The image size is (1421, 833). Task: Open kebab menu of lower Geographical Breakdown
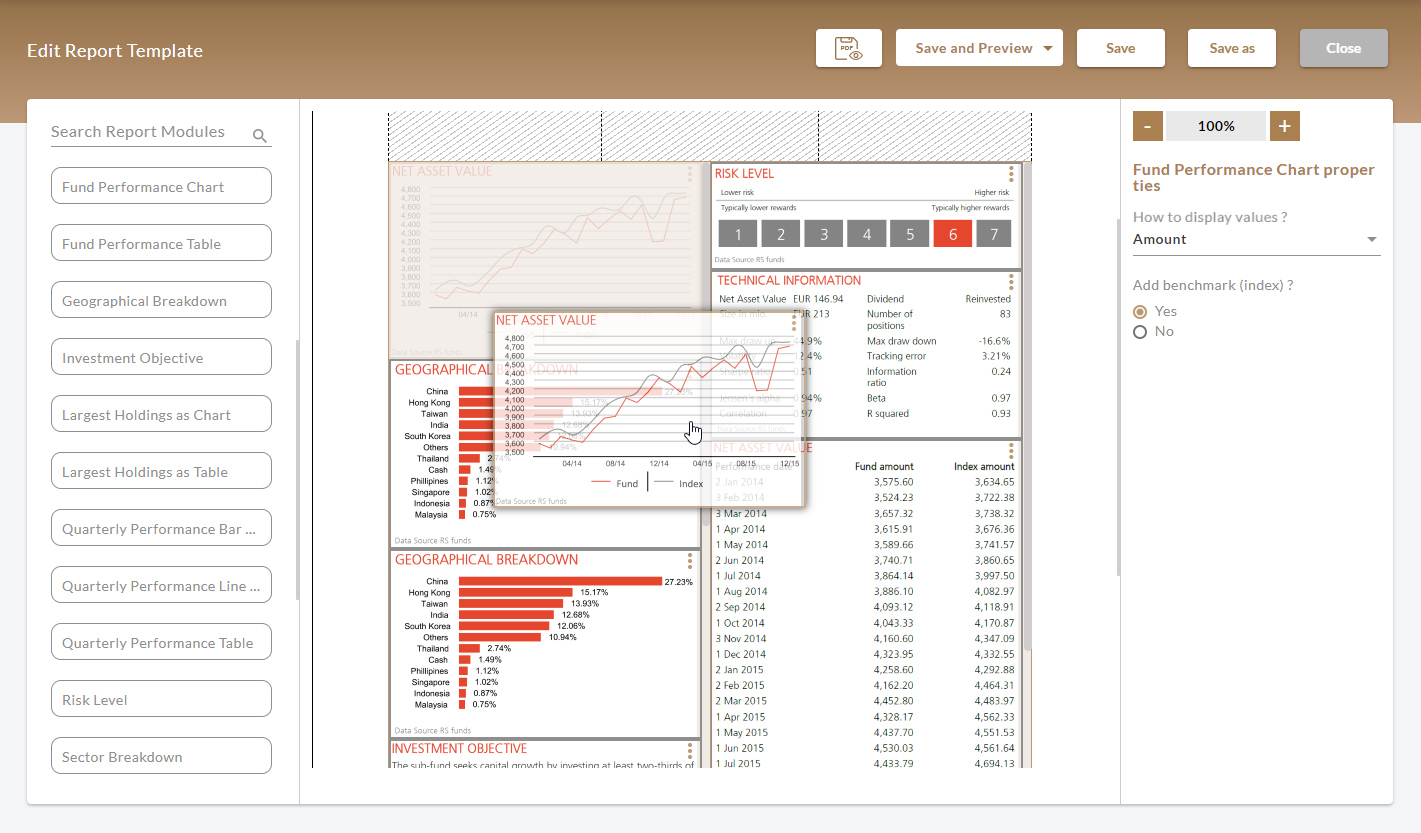(x=690, y=561)
